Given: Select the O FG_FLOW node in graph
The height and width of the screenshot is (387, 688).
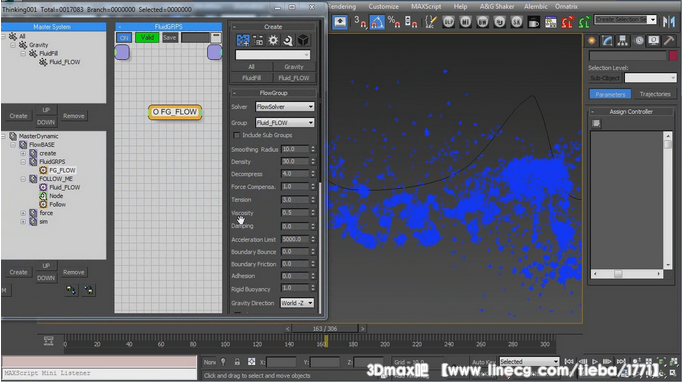Looking at the screenshot, I should [x=175, y=112].
